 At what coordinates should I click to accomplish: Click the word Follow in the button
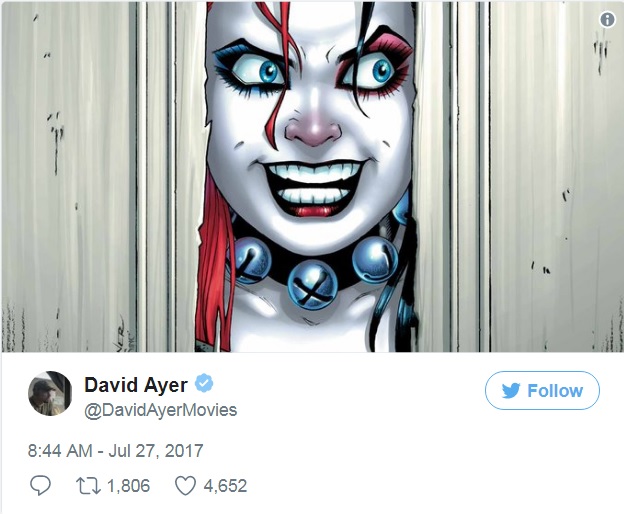pos(555,391)
